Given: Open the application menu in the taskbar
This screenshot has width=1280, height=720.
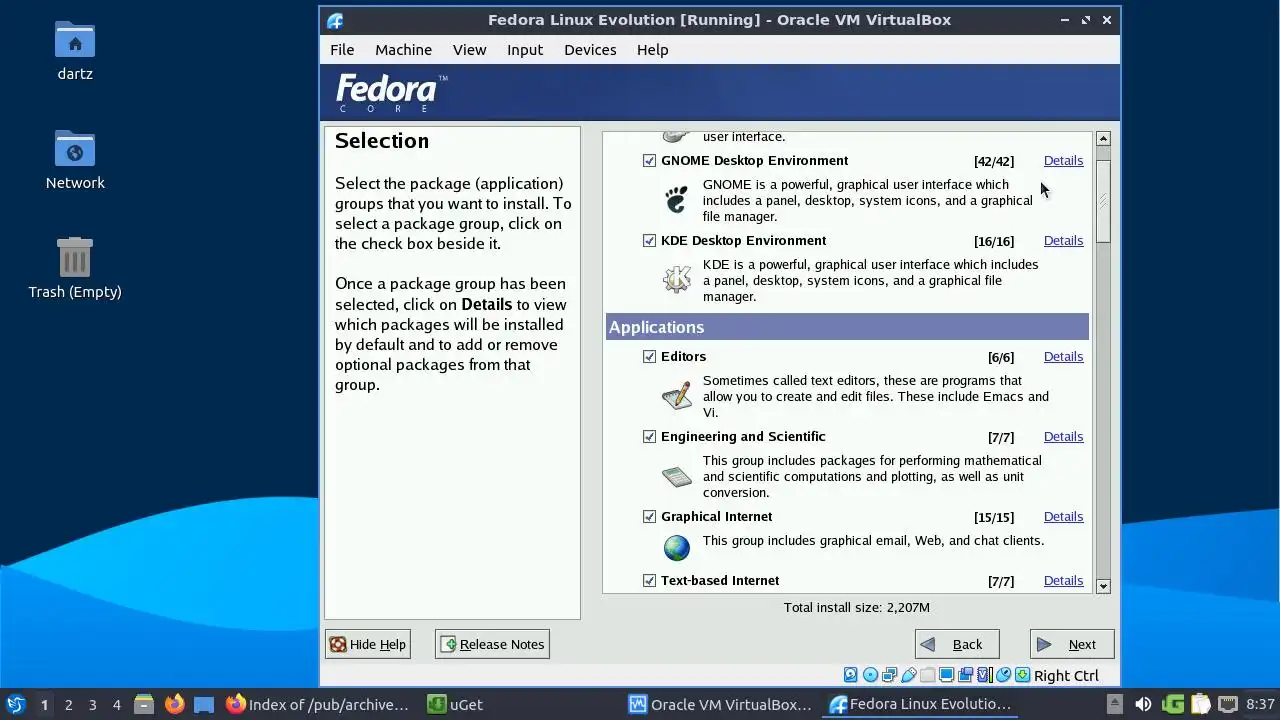Looking at the screenshot, I should pos(15,704).
